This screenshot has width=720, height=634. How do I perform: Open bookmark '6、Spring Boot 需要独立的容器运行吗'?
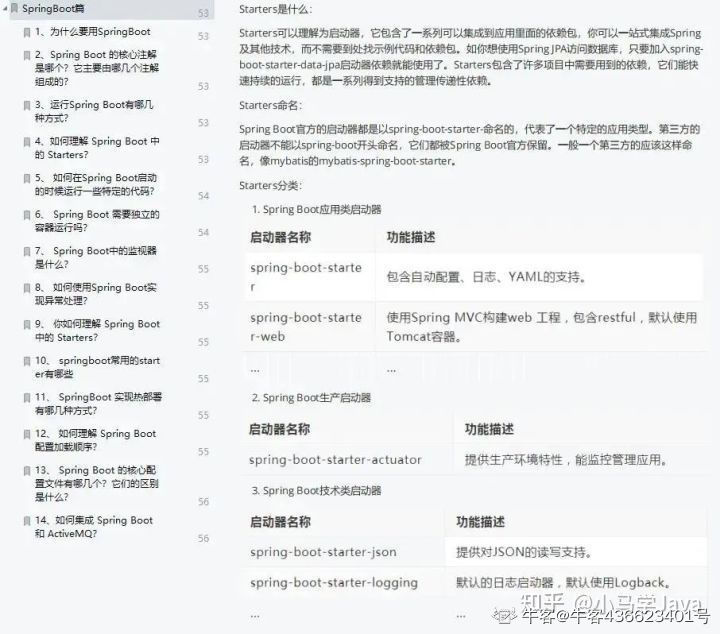(97, 221)
